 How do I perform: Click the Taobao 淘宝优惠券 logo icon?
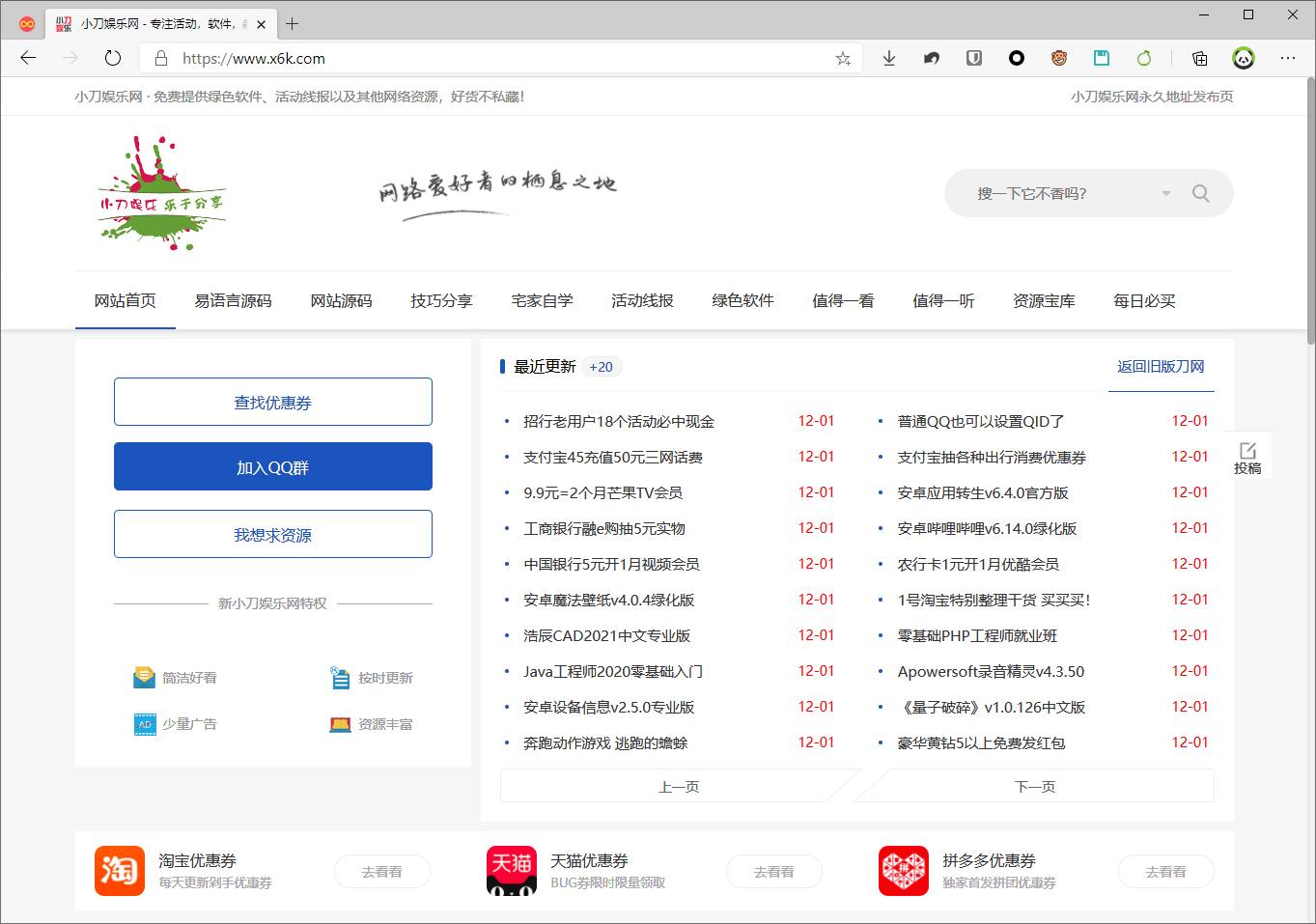coord(120,871)
